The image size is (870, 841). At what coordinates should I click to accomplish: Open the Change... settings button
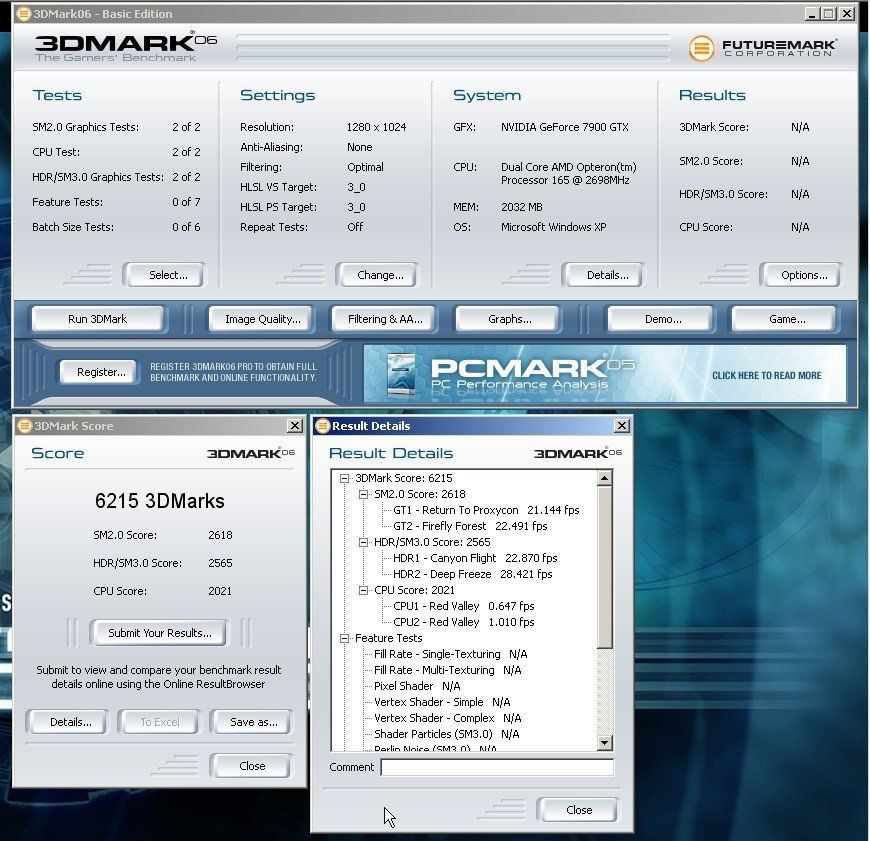377,275
